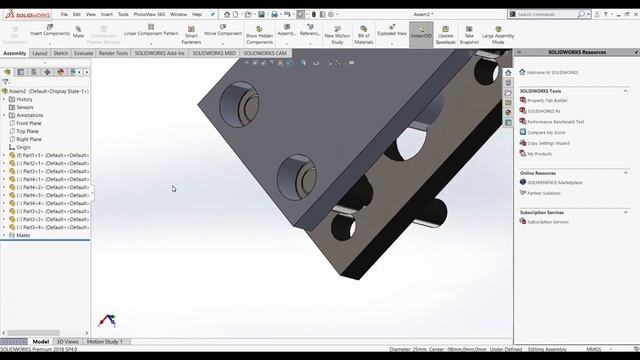Switch to the Render Tools tab
This screenshot has width=640, height=360.
113,53
